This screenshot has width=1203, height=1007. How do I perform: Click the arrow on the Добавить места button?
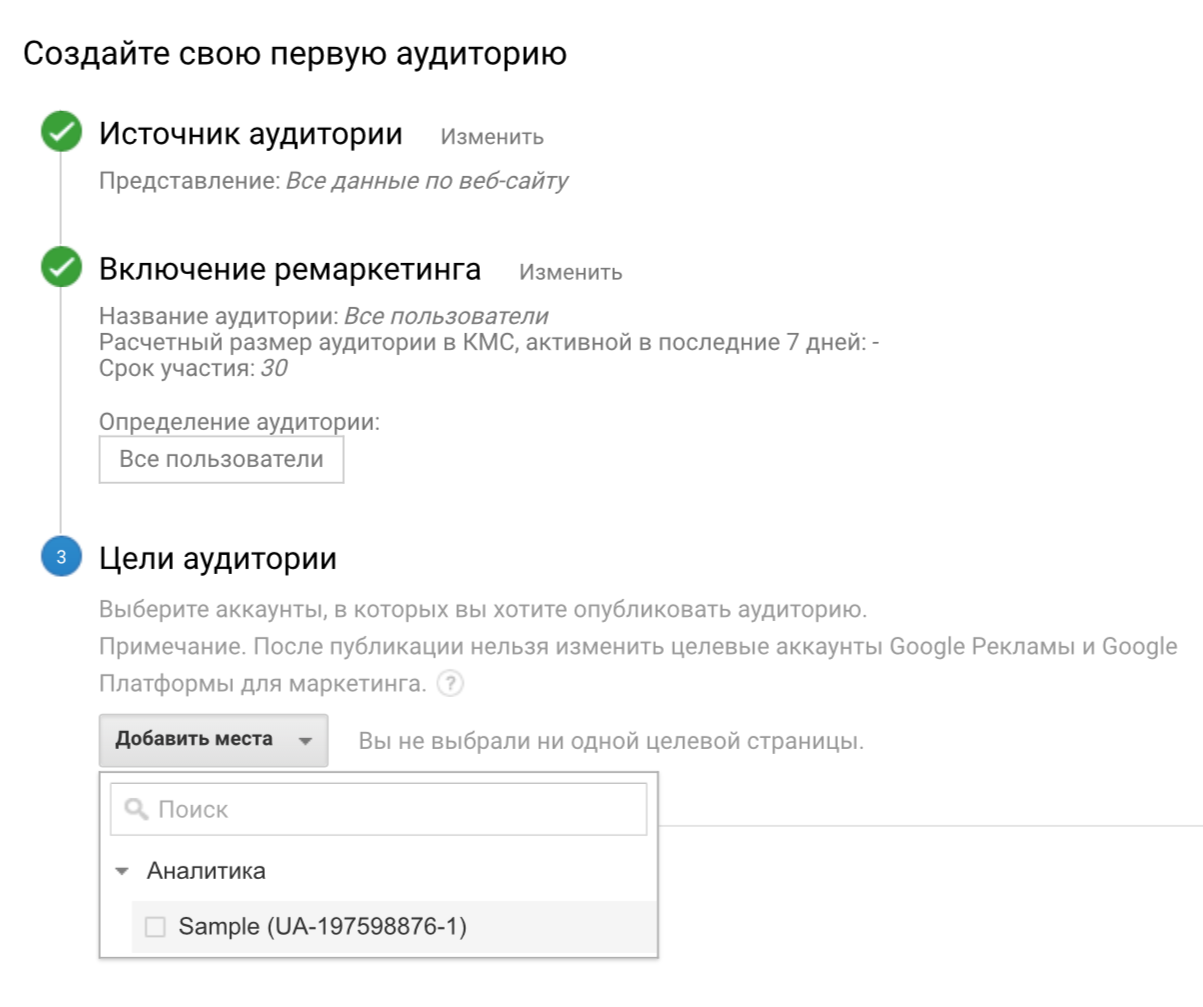click(x=305, y=741)
